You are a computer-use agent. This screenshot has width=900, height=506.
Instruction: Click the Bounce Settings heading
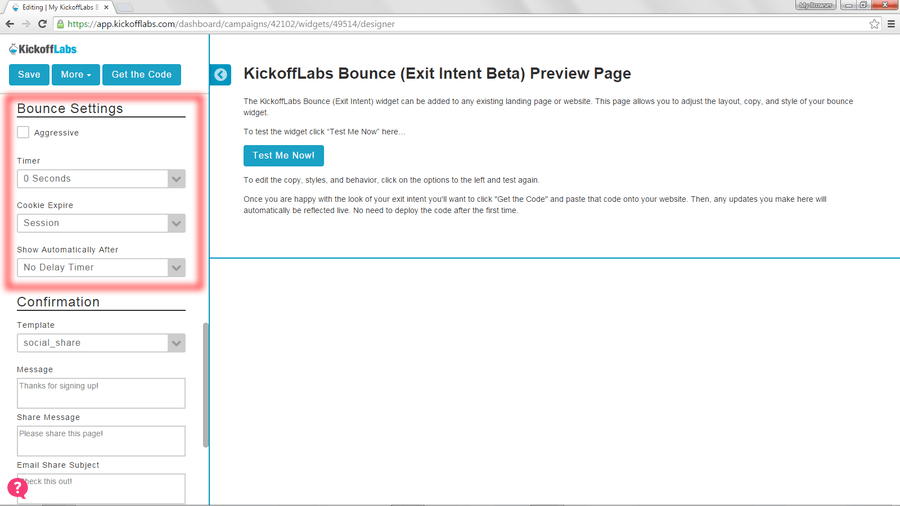70,108
